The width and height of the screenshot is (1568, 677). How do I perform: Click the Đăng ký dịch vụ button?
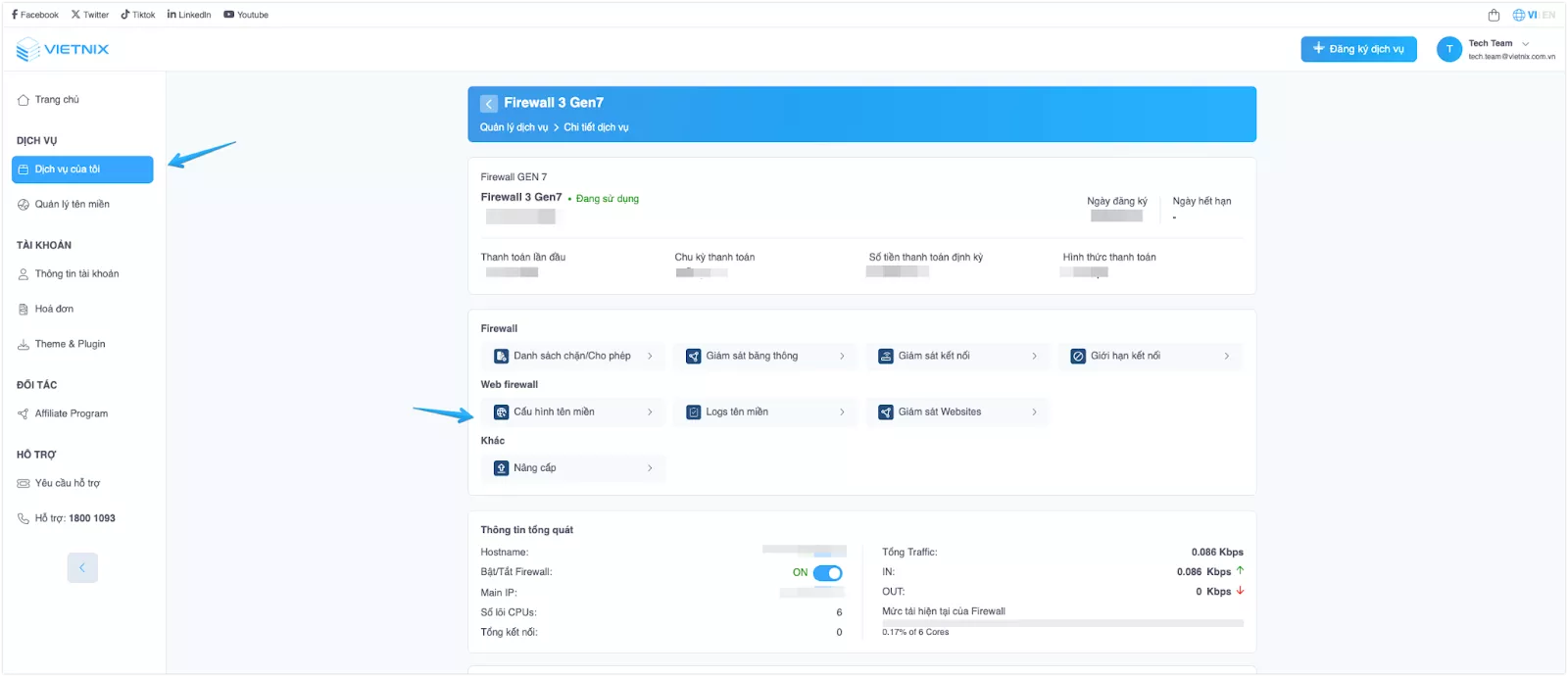[x=1358, y=49]
